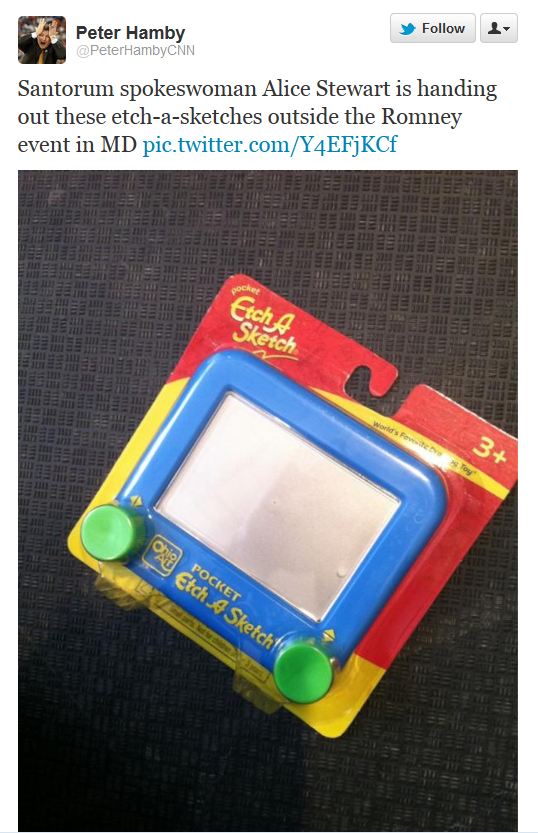Open the pic.twitter.com/Y4EFjKCf link
The image size is (538, 833).
coord(270,144)
